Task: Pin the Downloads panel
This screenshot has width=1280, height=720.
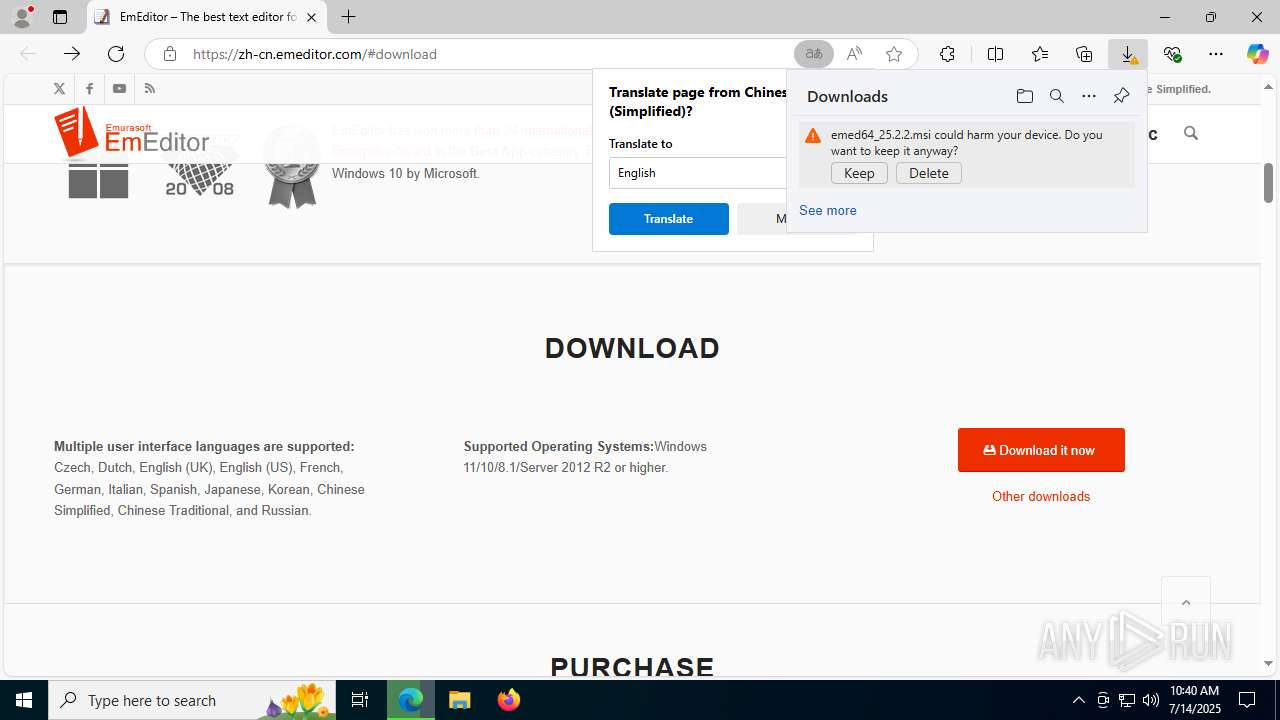Action: click(x=1121, y=96)
